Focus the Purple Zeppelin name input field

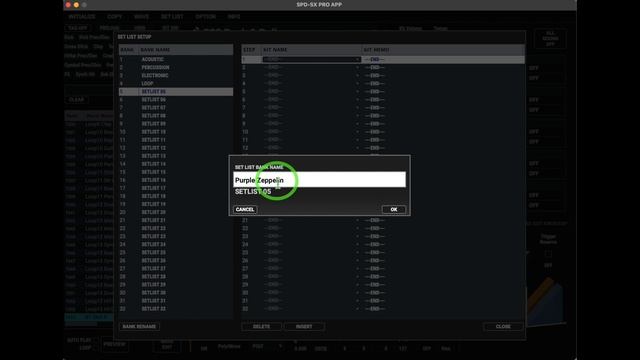(320, 180)
